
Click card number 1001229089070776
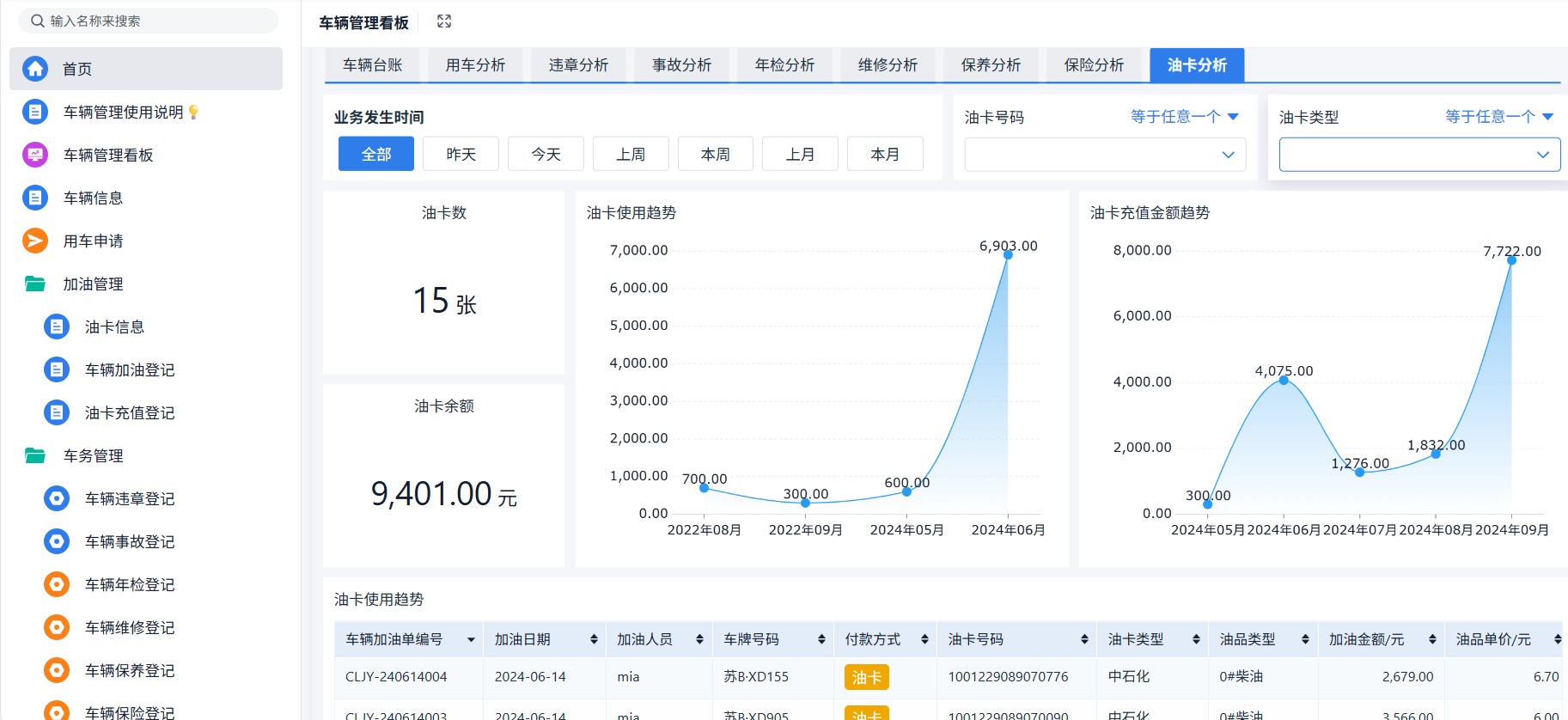pyautogui.click(x=1008, y=677)
